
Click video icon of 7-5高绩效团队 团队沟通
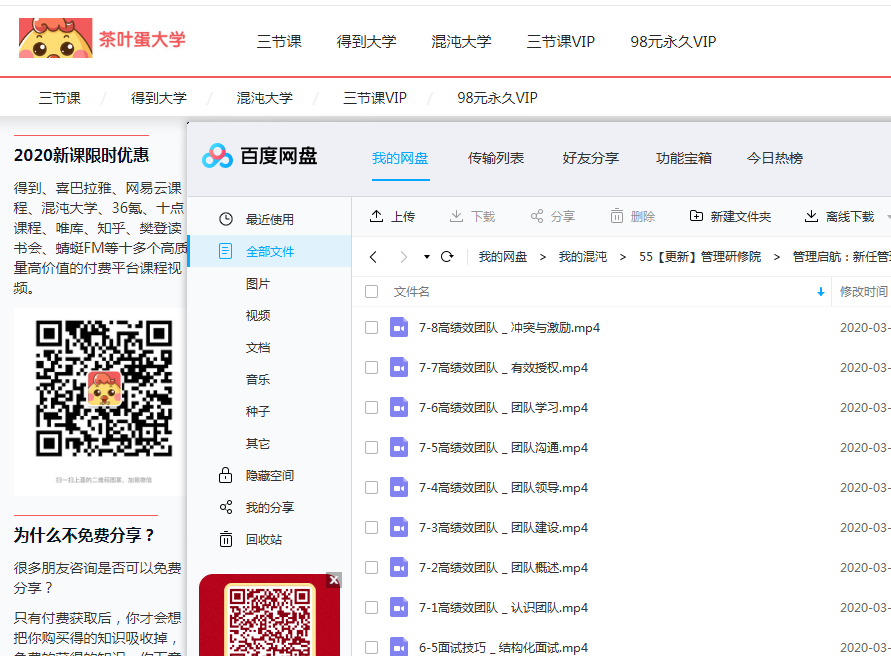click(399, 447)
